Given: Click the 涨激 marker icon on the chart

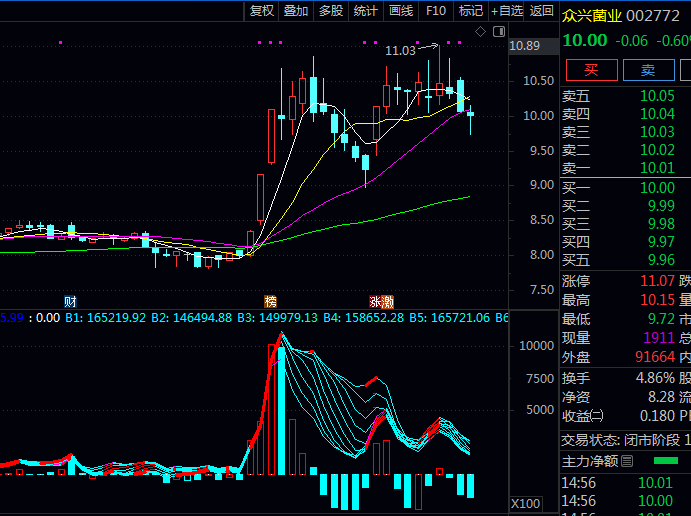Looking at the screenshot, I should point(380,301).
